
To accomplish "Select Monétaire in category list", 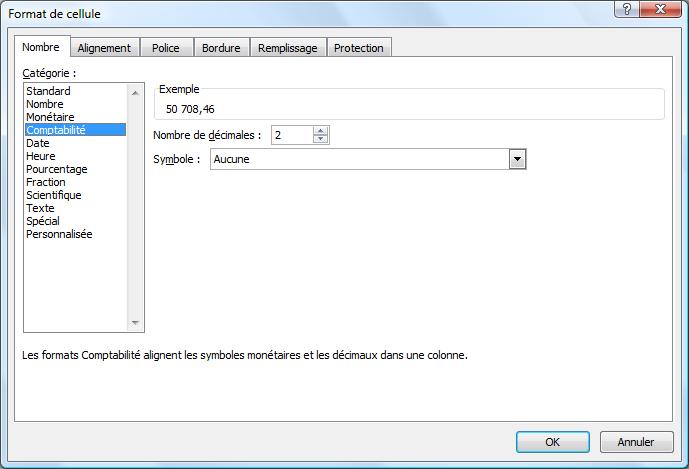I will click(x=50, y=117).
